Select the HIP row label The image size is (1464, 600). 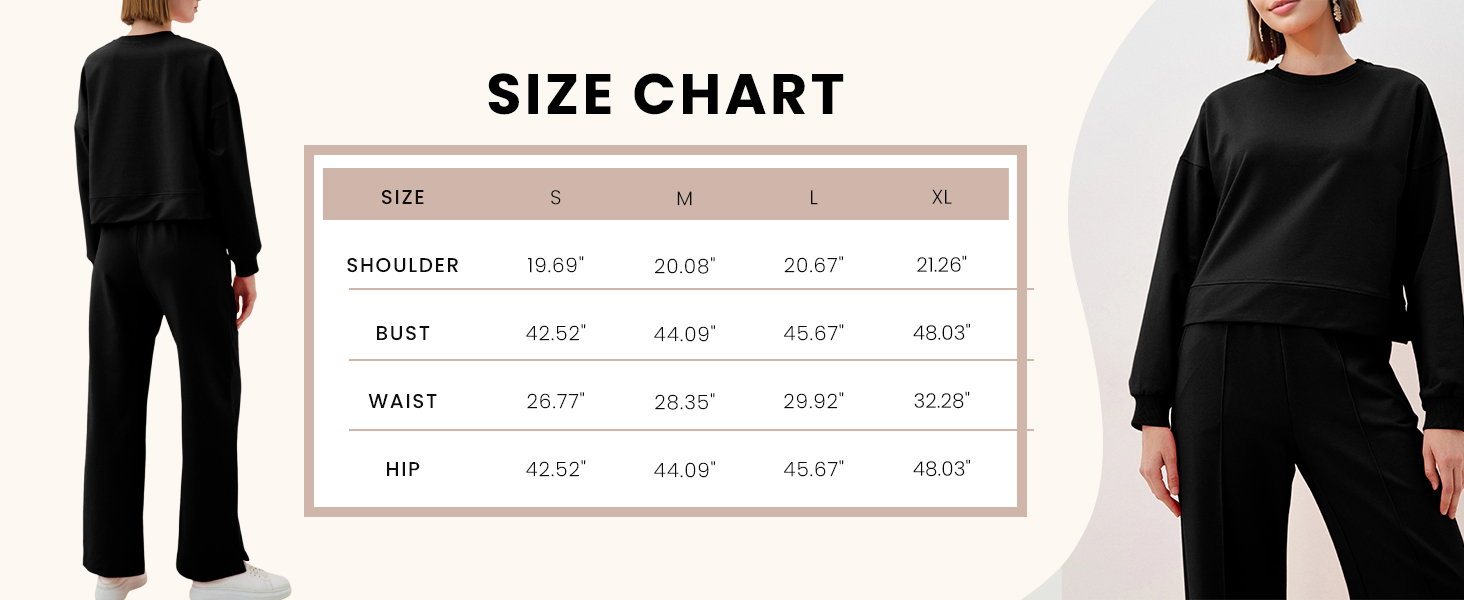pyautogui.click(x=403, y=469)
